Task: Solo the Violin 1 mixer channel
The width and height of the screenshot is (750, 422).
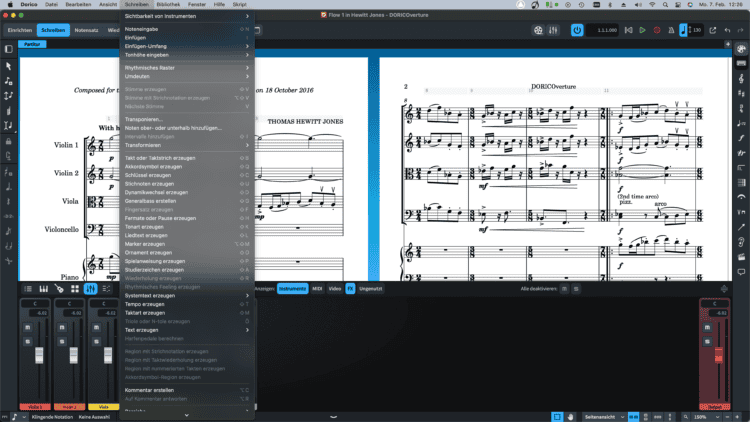Action: coord(28,342)
